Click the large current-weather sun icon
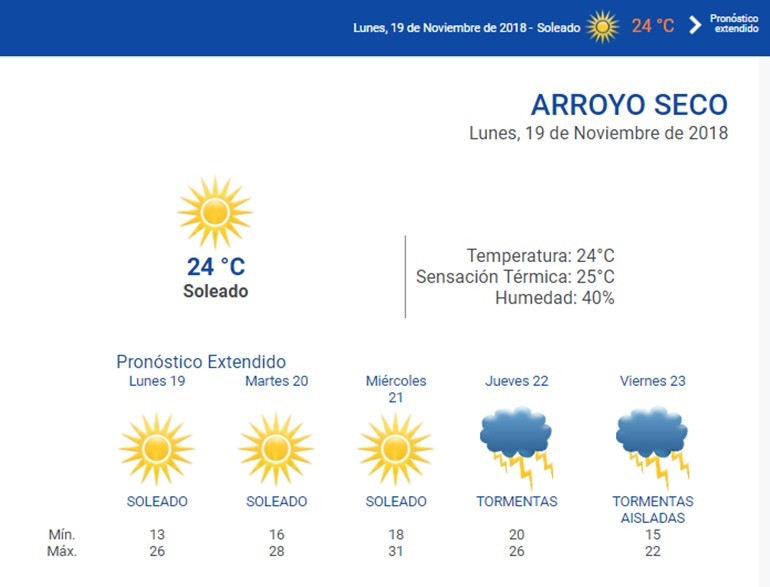This screenshot has height=587, width=770. coord(215,212)
